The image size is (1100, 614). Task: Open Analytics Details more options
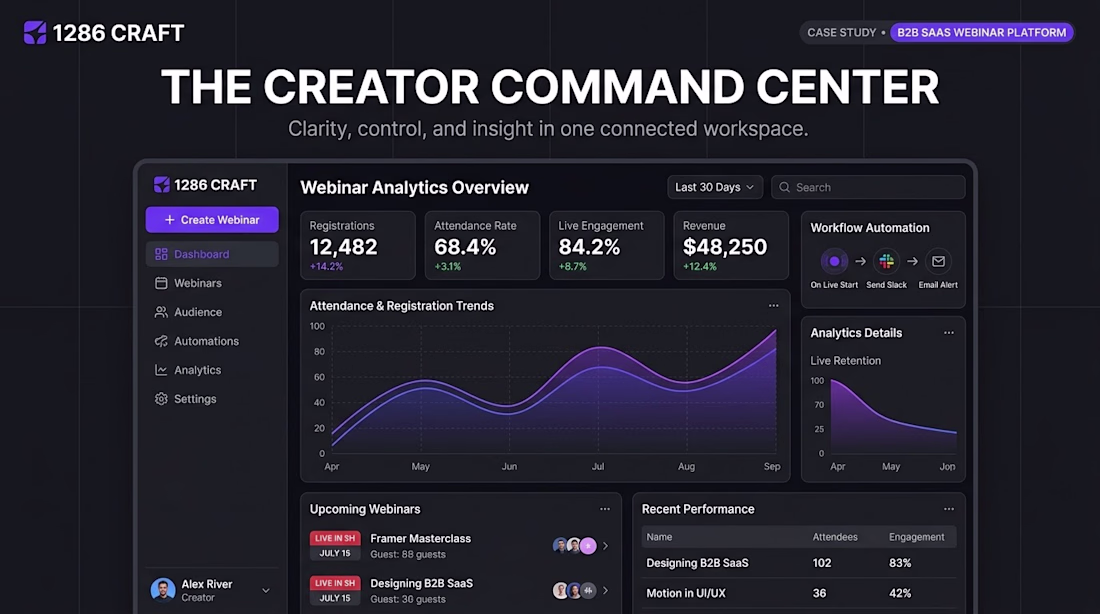tap(948, 333)
